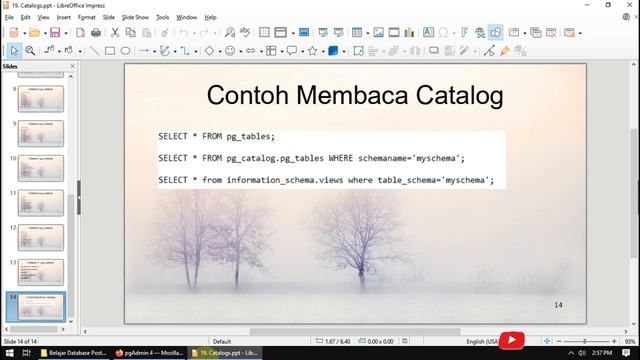Select the arrow Select tool
Screen dimensions: 640x360
click(x=14, y=51)
